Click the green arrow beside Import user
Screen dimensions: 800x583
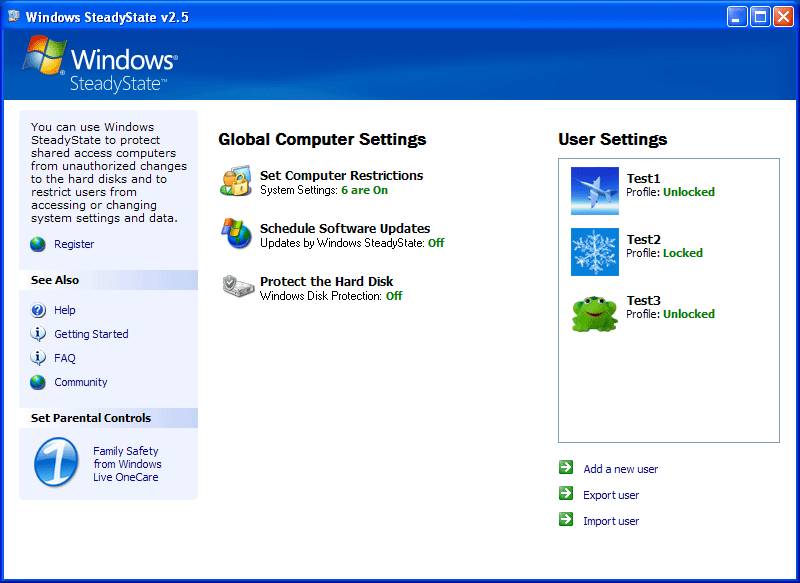click(566, 519)
